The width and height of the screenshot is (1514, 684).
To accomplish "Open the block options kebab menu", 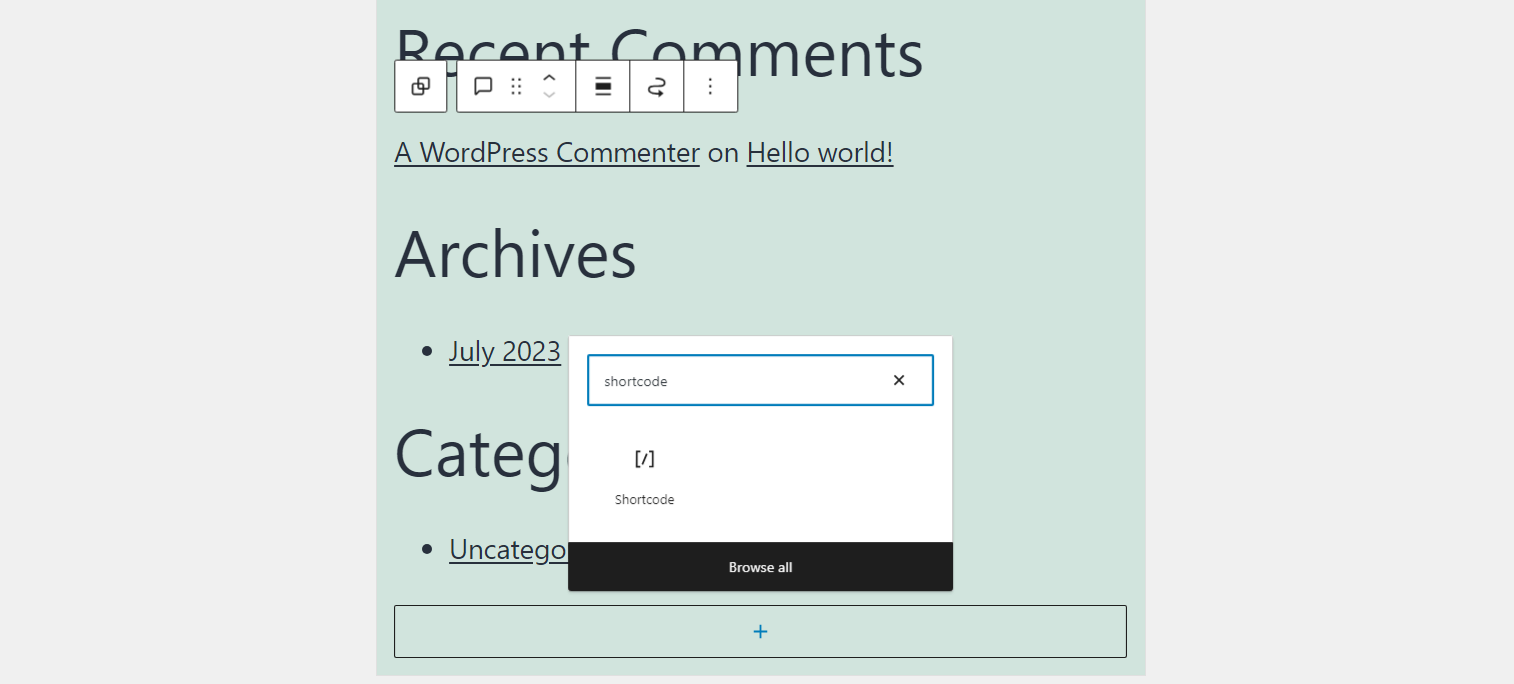I will click(x=710, y=86).
